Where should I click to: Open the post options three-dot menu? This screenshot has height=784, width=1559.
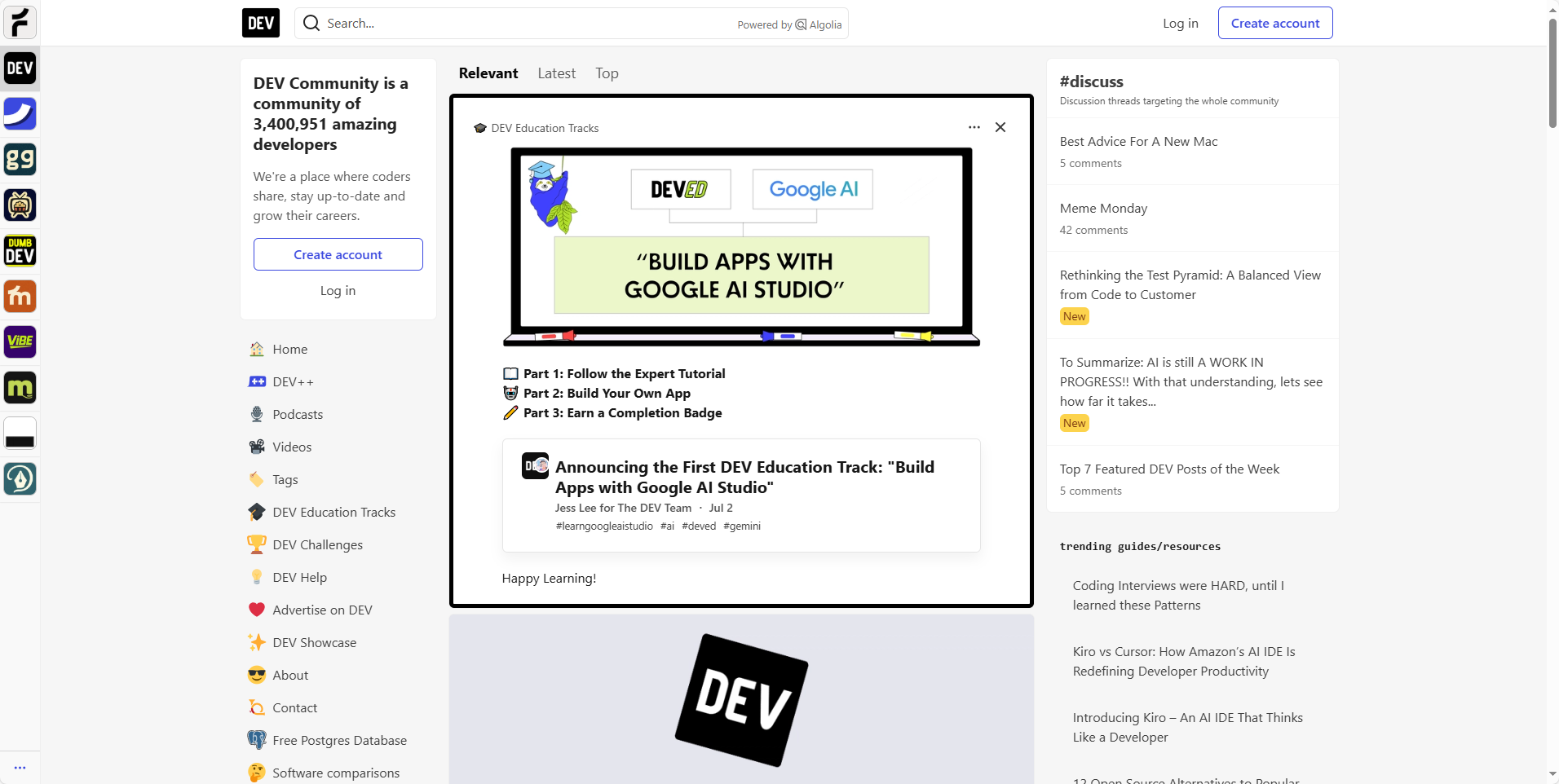(x=974, y=127)
